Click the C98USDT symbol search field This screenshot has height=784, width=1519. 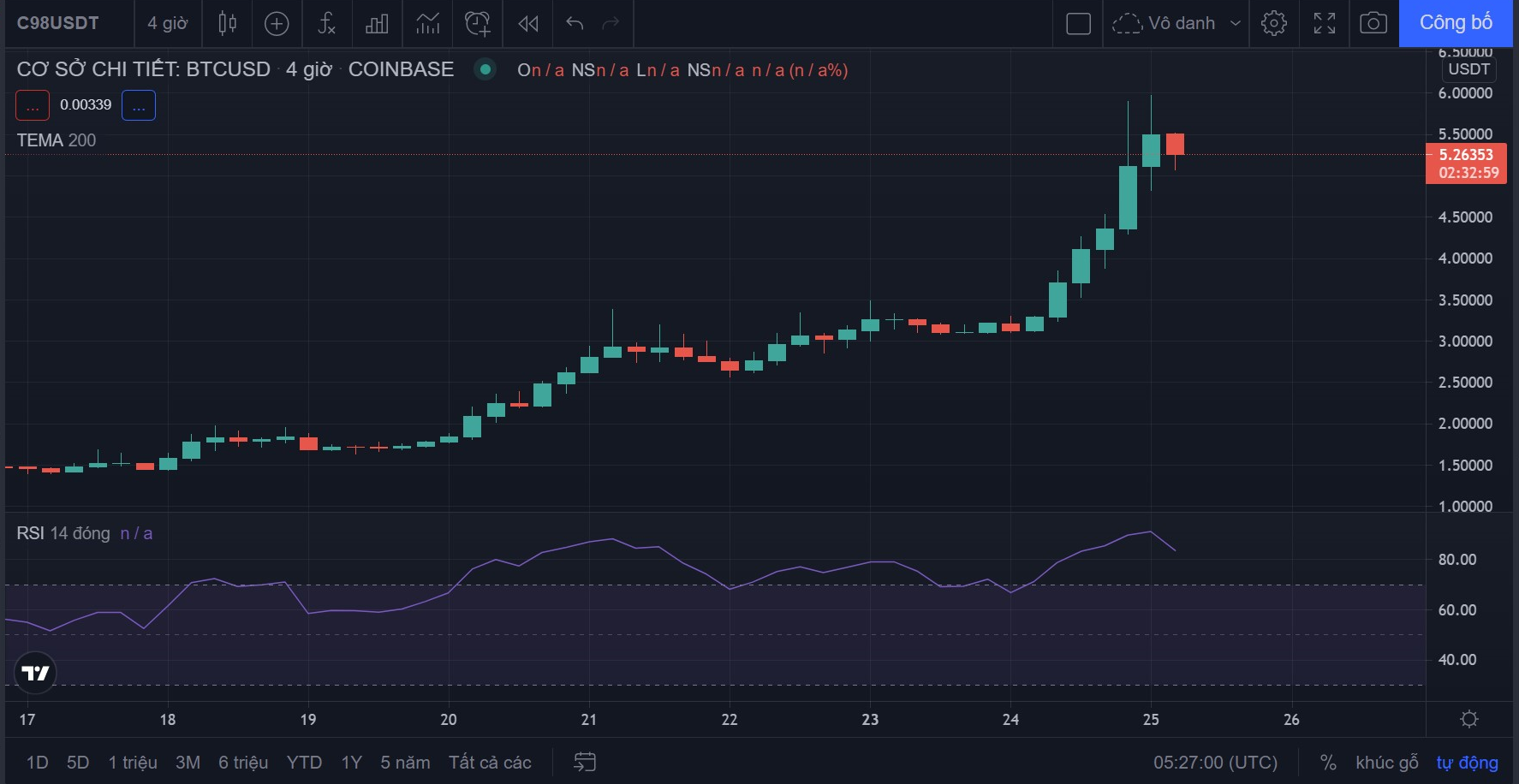pyautogui.click(x=58, y=23)
